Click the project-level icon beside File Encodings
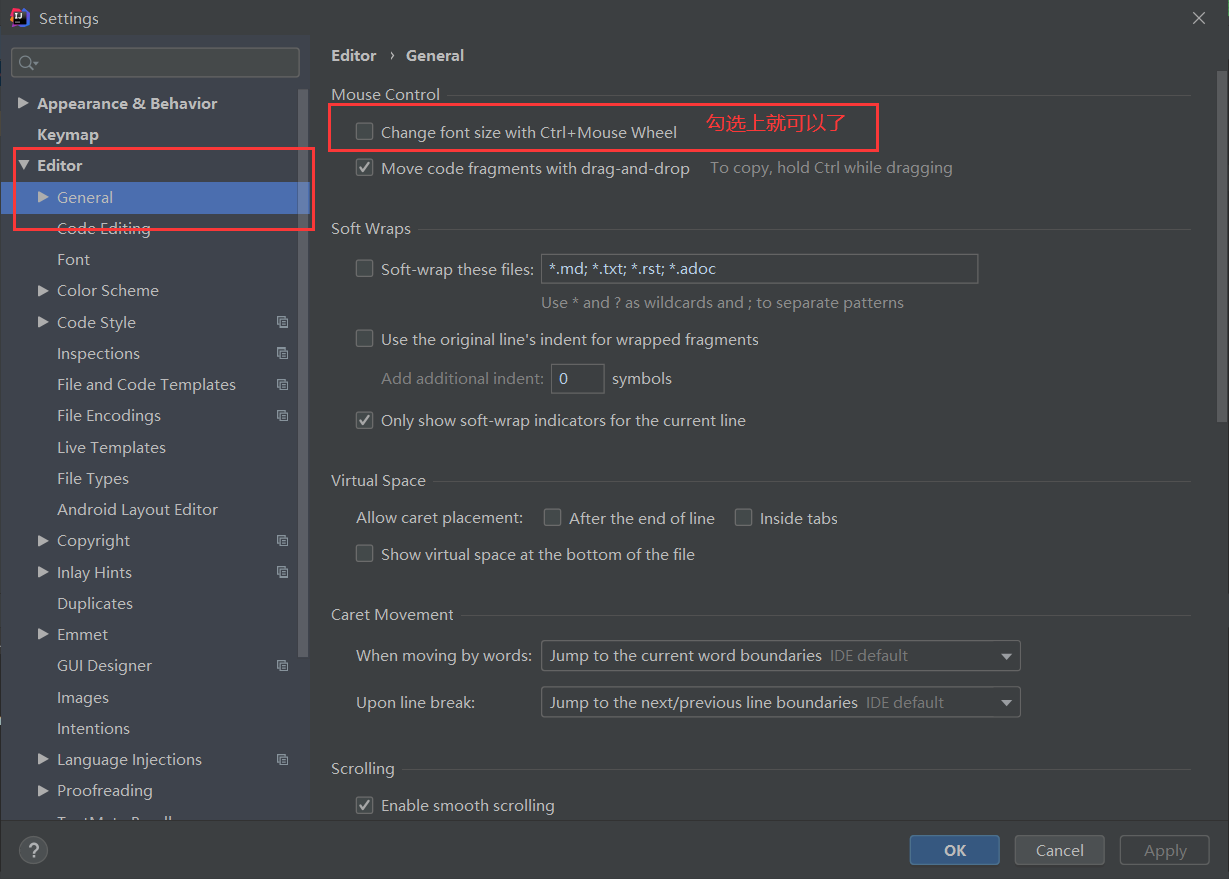Screen dimensions: 1229x879 point(283,415)
